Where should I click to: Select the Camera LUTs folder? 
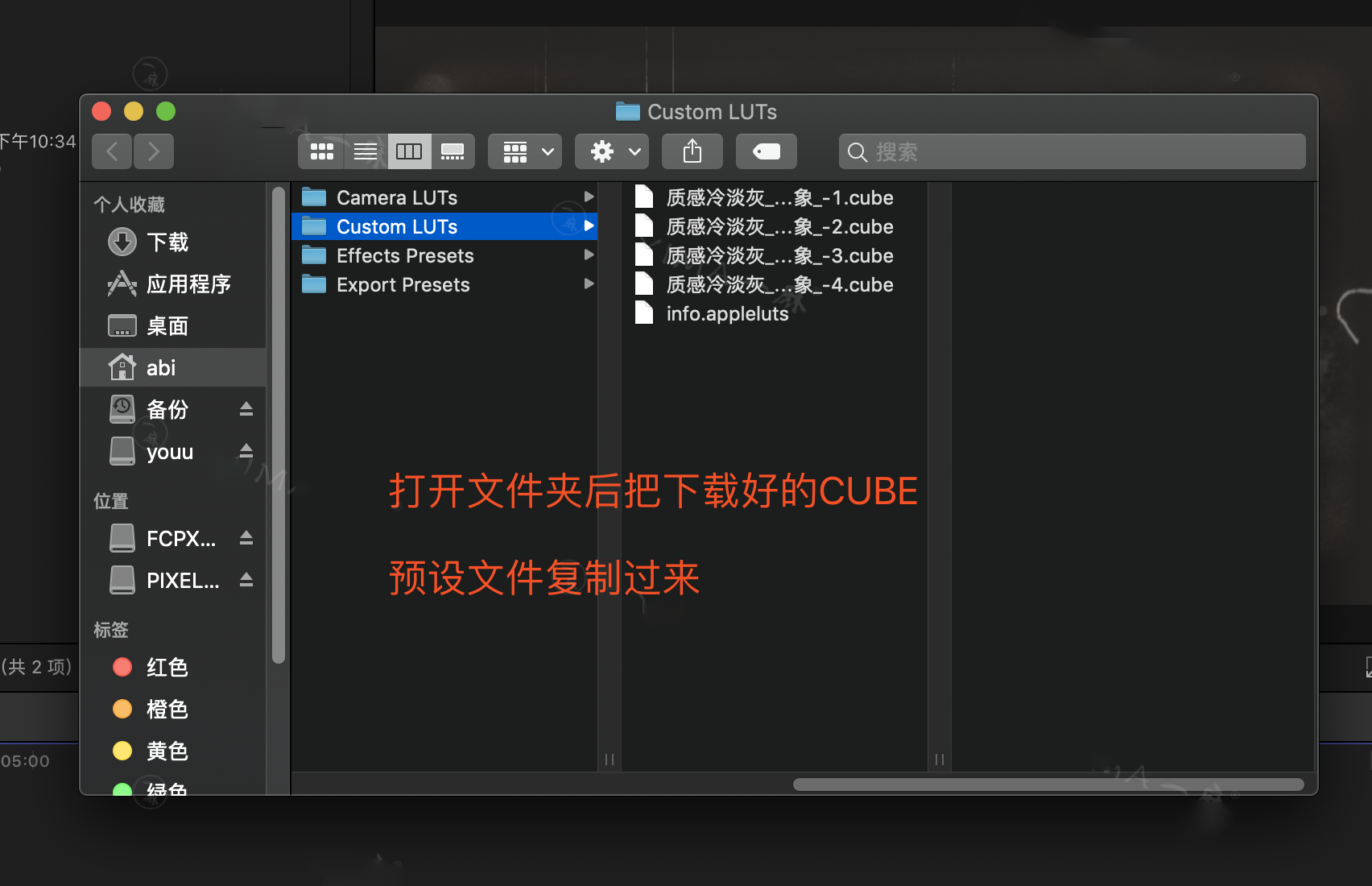[x=444, y=197]
